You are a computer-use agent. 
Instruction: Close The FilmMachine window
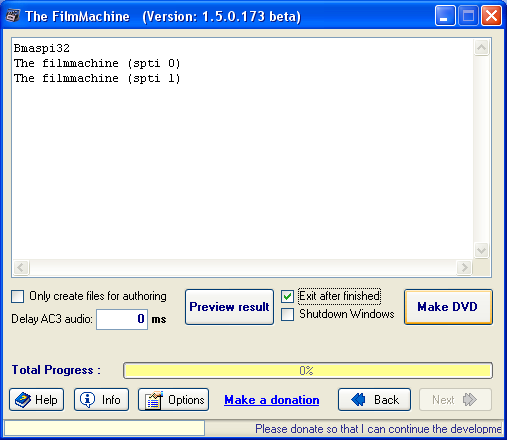tap(491, 16)
